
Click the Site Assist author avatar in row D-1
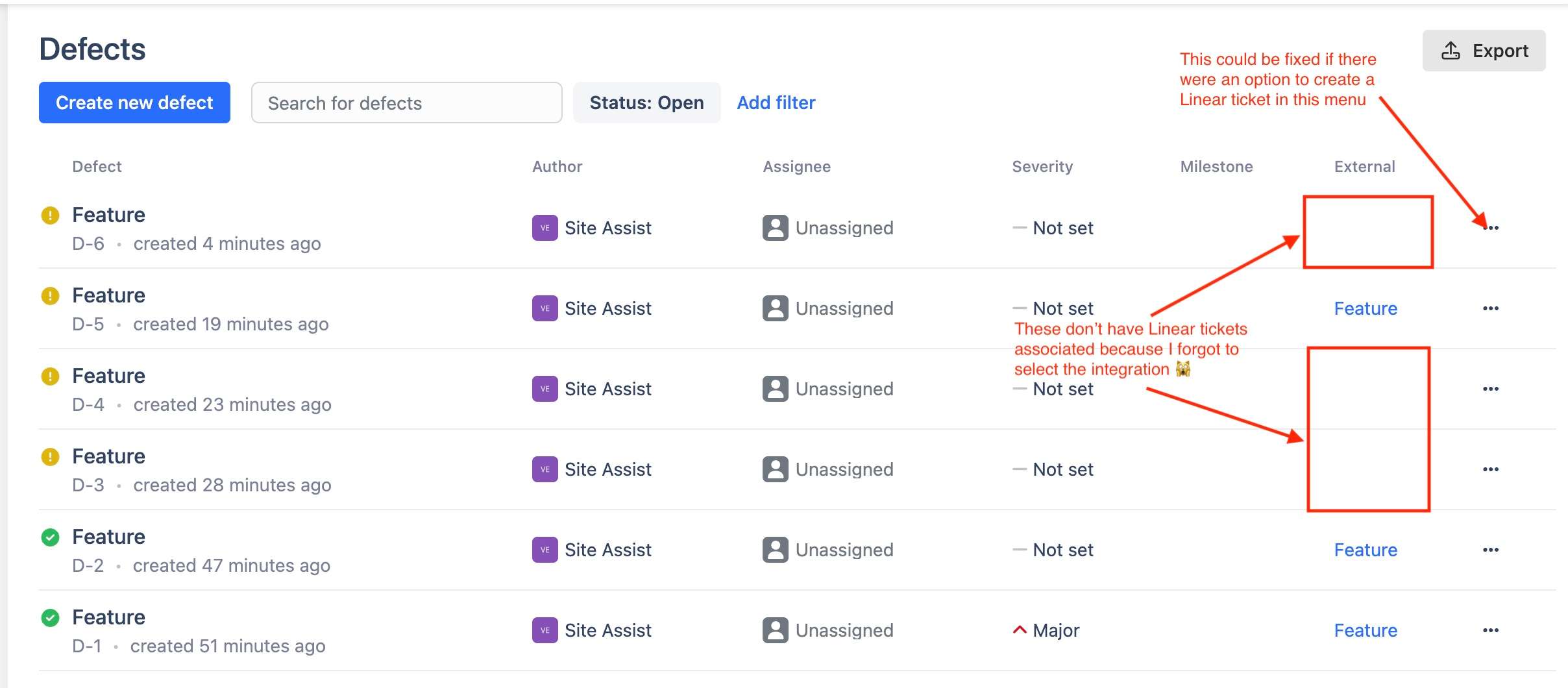tap(545, 630)
